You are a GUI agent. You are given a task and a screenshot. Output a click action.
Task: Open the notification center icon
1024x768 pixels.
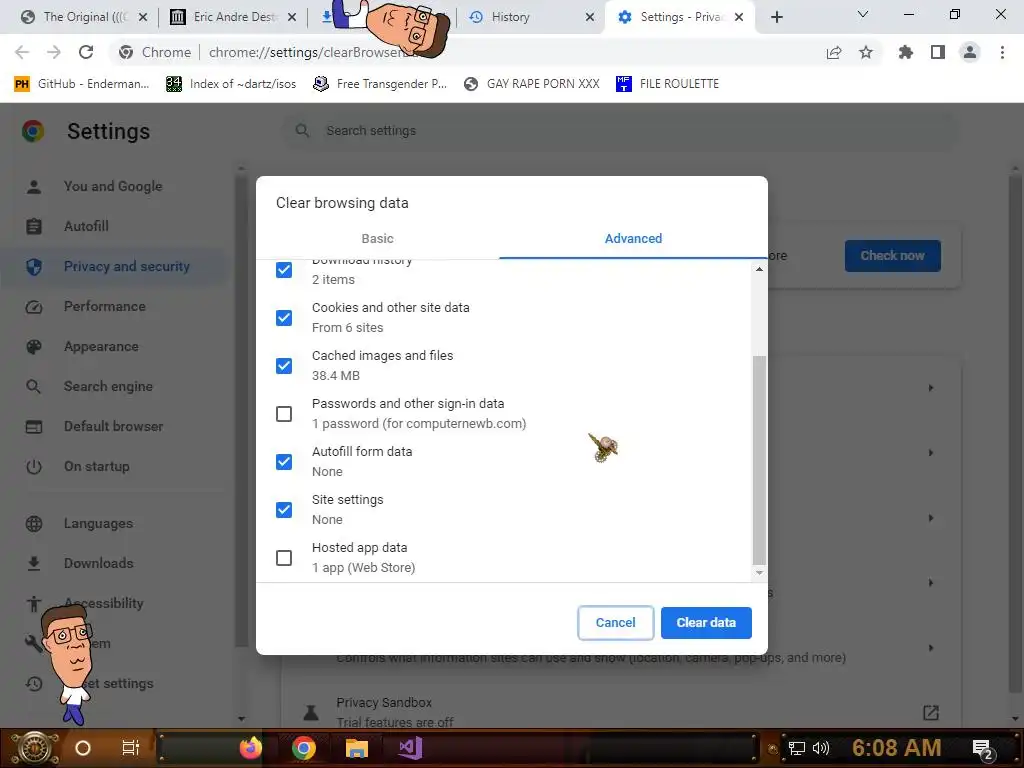pyautogui.click(x=983, y=749)
